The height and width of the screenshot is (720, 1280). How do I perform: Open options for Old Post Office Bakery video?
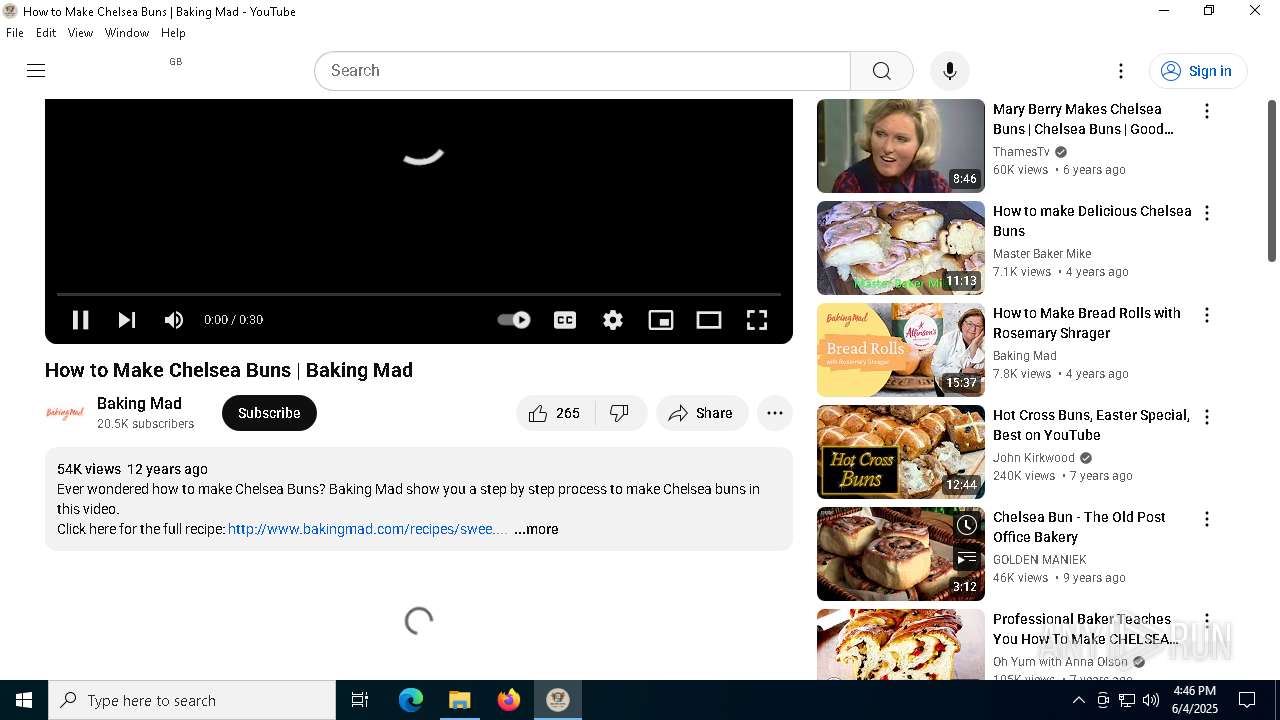(x=1207, y=519)
